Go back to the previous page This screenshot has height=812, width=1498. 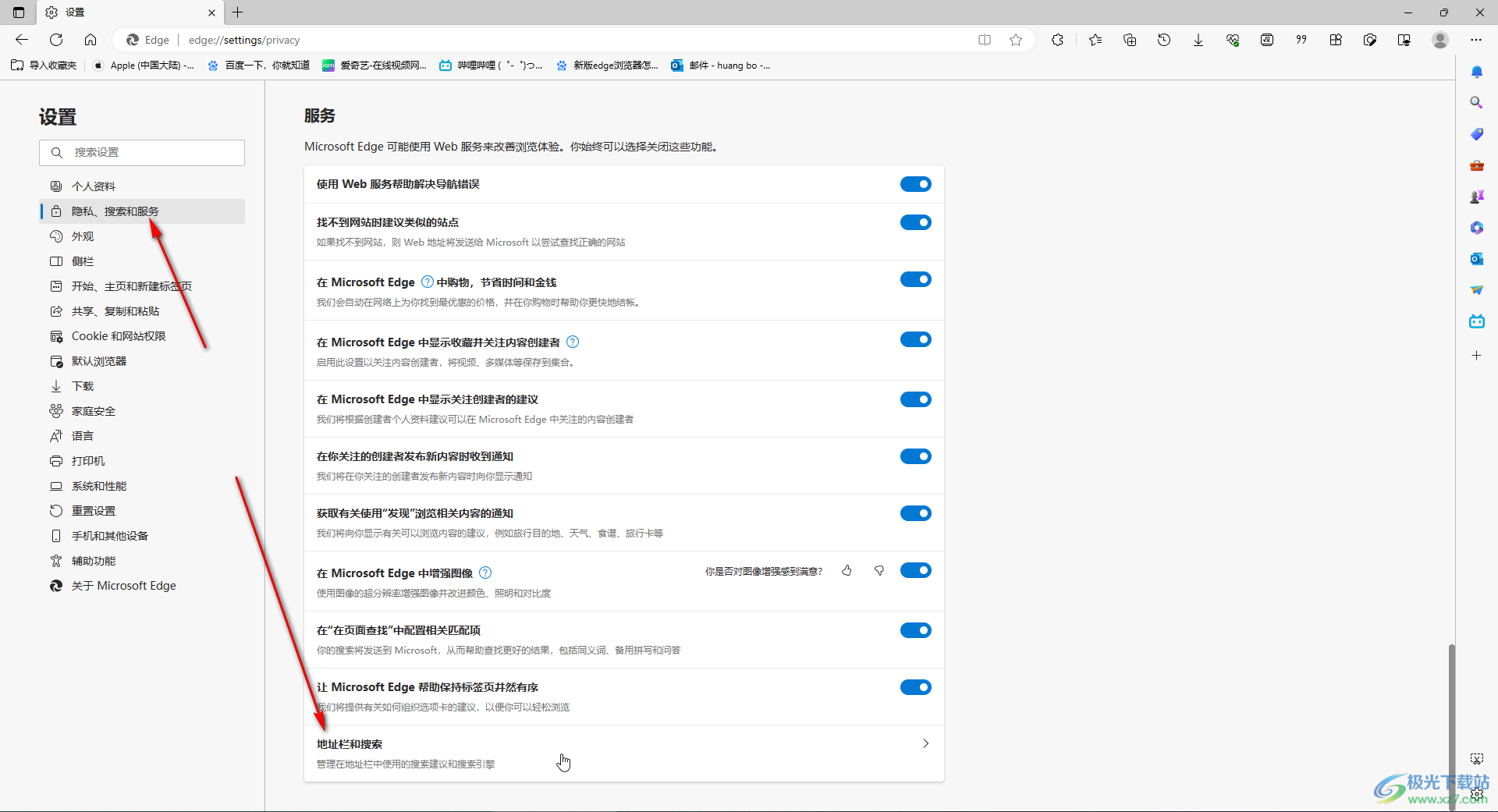(22, 40)
